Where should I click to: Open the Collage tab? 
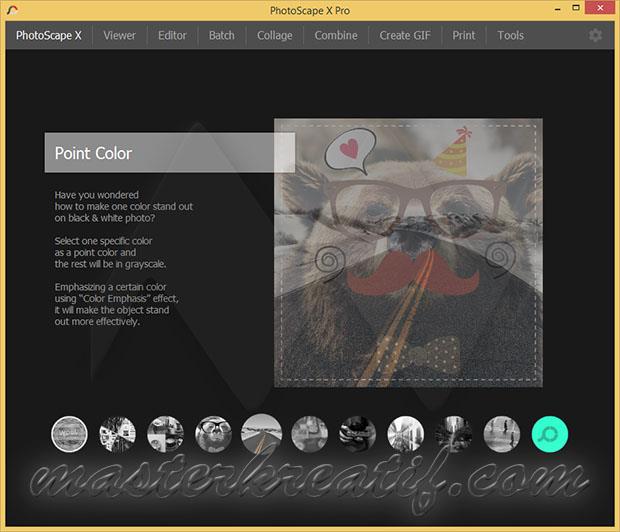click(x=274, y=36)
